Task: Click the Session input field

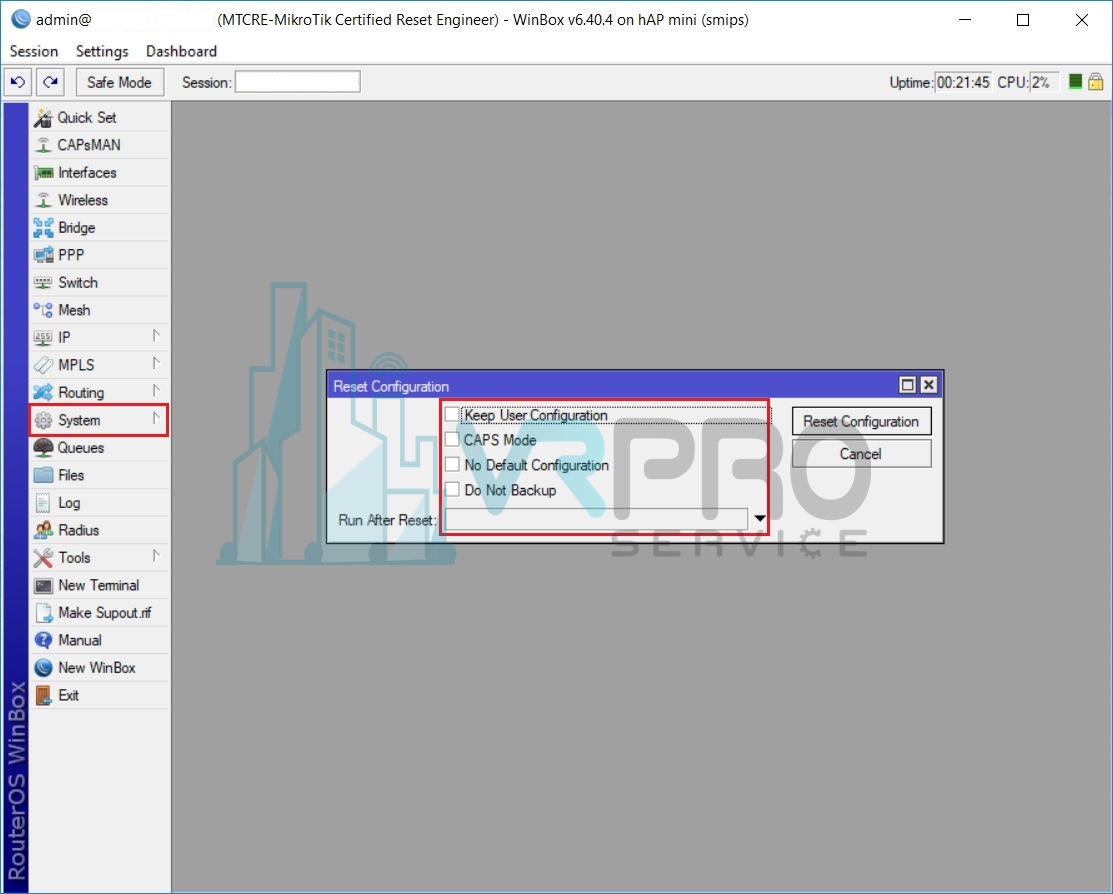Action: pos(297,82)
